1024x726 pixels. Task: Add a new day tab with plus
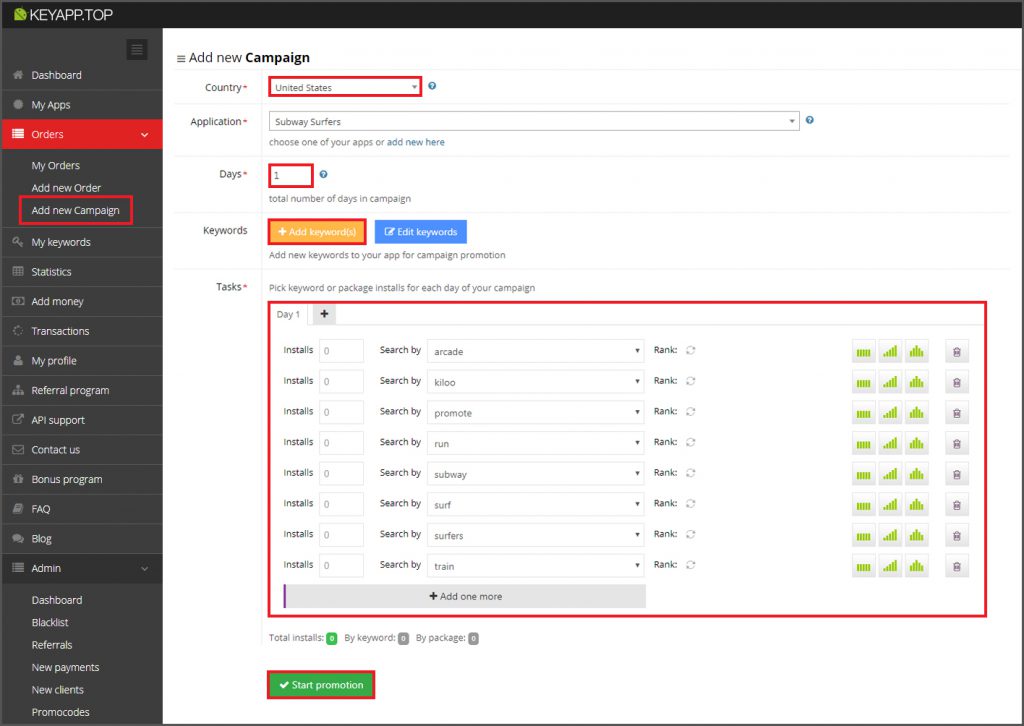coord(324,314)
